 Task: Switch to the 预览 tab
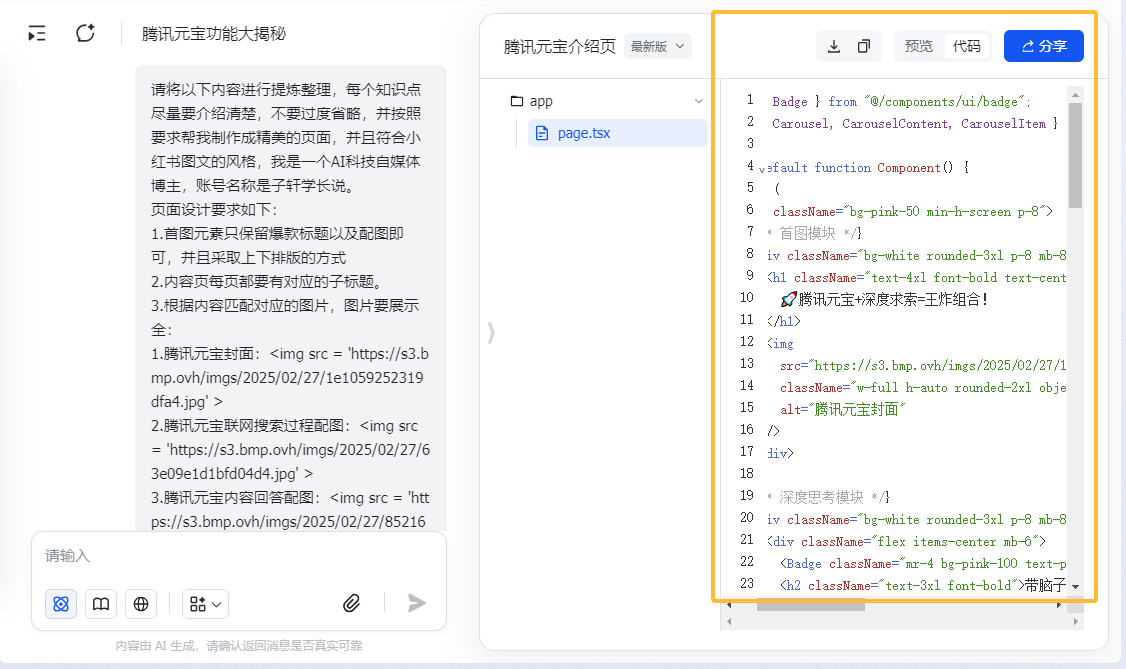918,46
